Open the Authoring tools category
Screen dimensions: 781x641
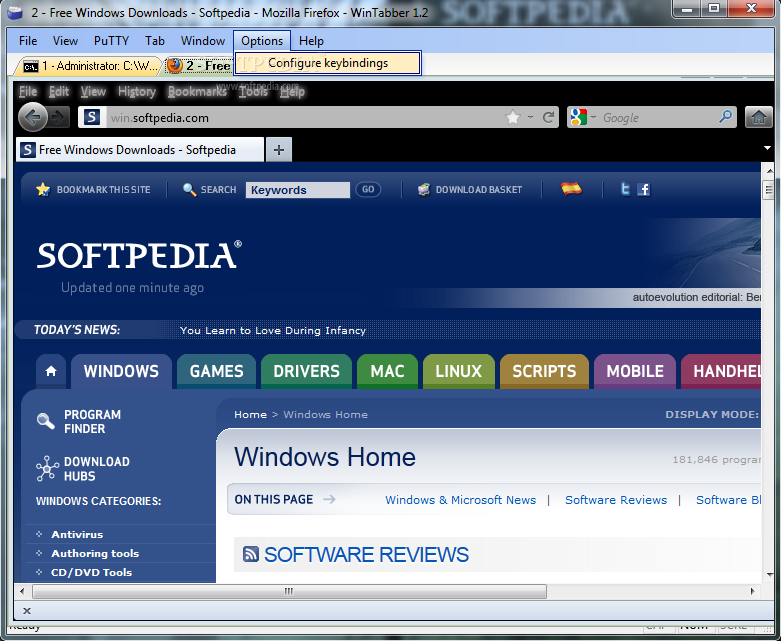pyautogui.click(x=95, y=553)
